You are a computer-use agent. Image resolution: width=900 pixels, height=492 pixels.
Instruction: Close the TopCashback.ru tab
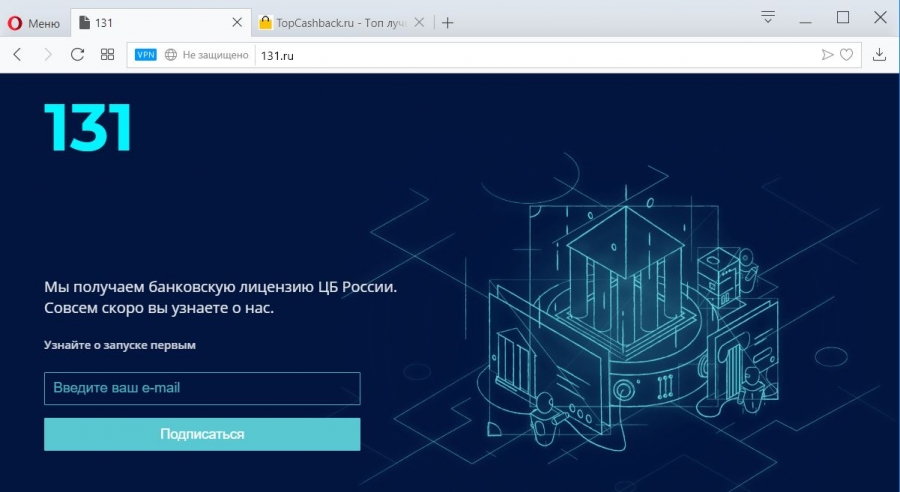click(x=419, y=22)
